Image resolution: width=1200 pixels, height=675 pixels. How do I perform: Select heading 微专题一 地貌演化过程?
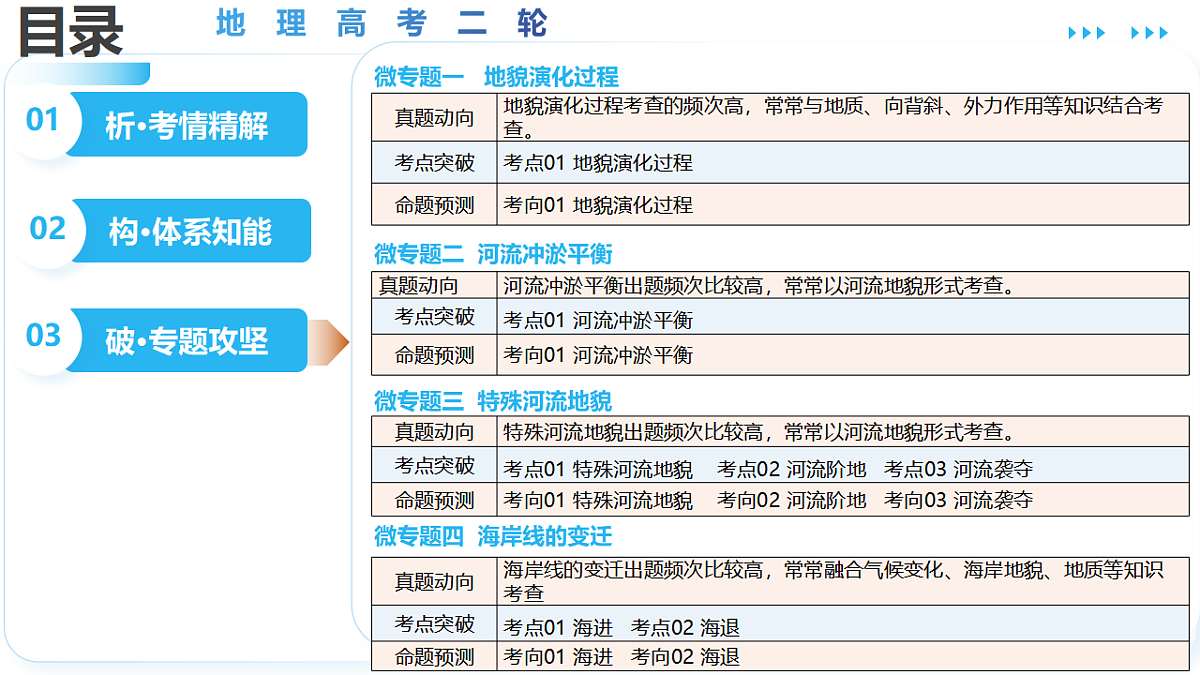[497, 77]
